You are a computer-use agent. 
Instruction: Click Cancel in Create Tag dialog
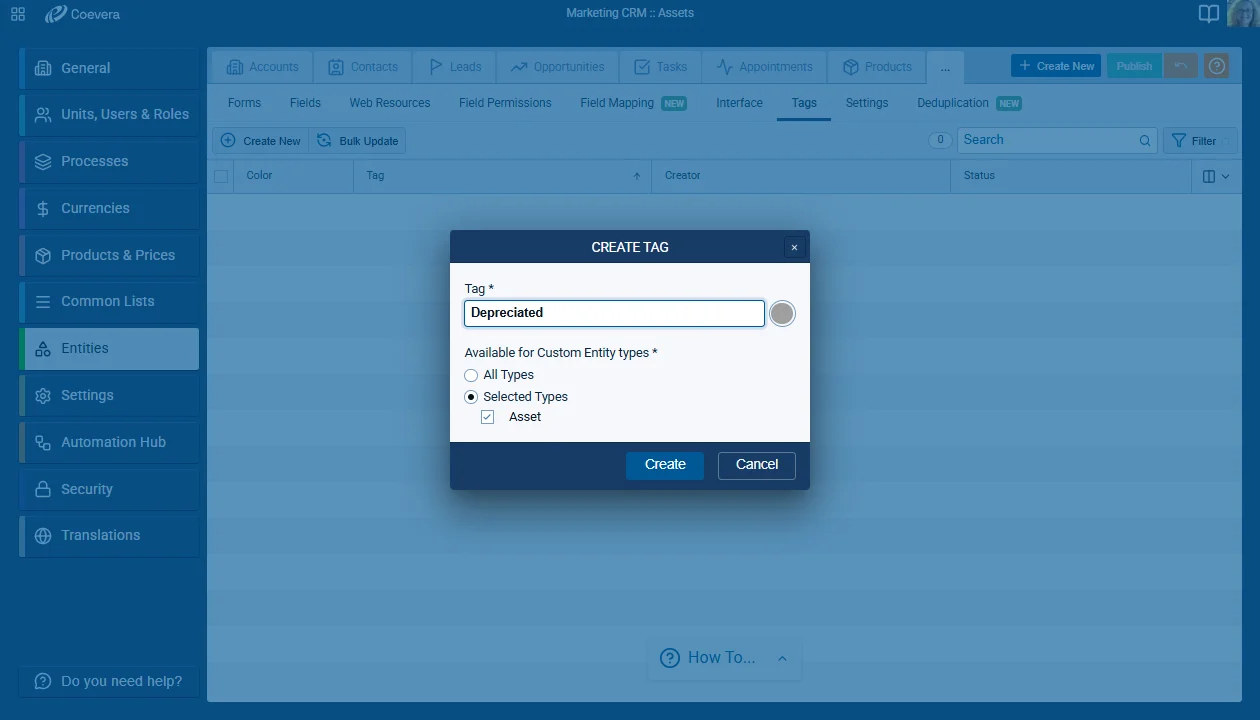coord(757,465)
